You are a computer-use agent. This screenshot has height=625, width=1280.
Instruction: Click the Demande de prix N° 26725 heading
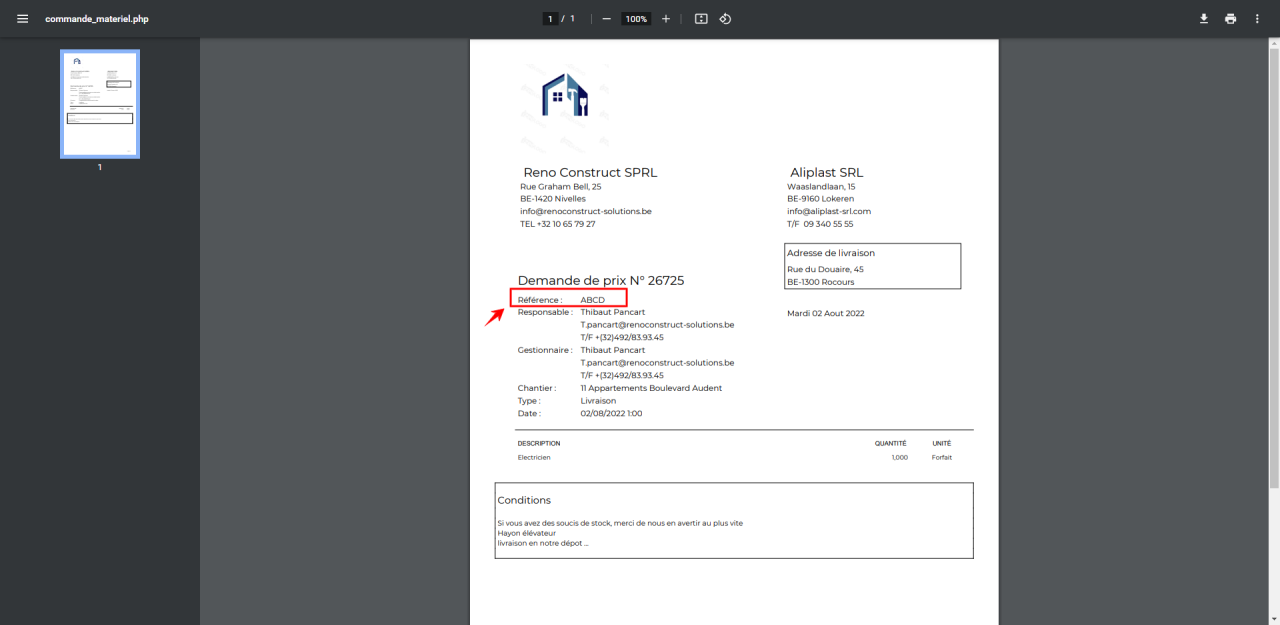click(600, 281)
